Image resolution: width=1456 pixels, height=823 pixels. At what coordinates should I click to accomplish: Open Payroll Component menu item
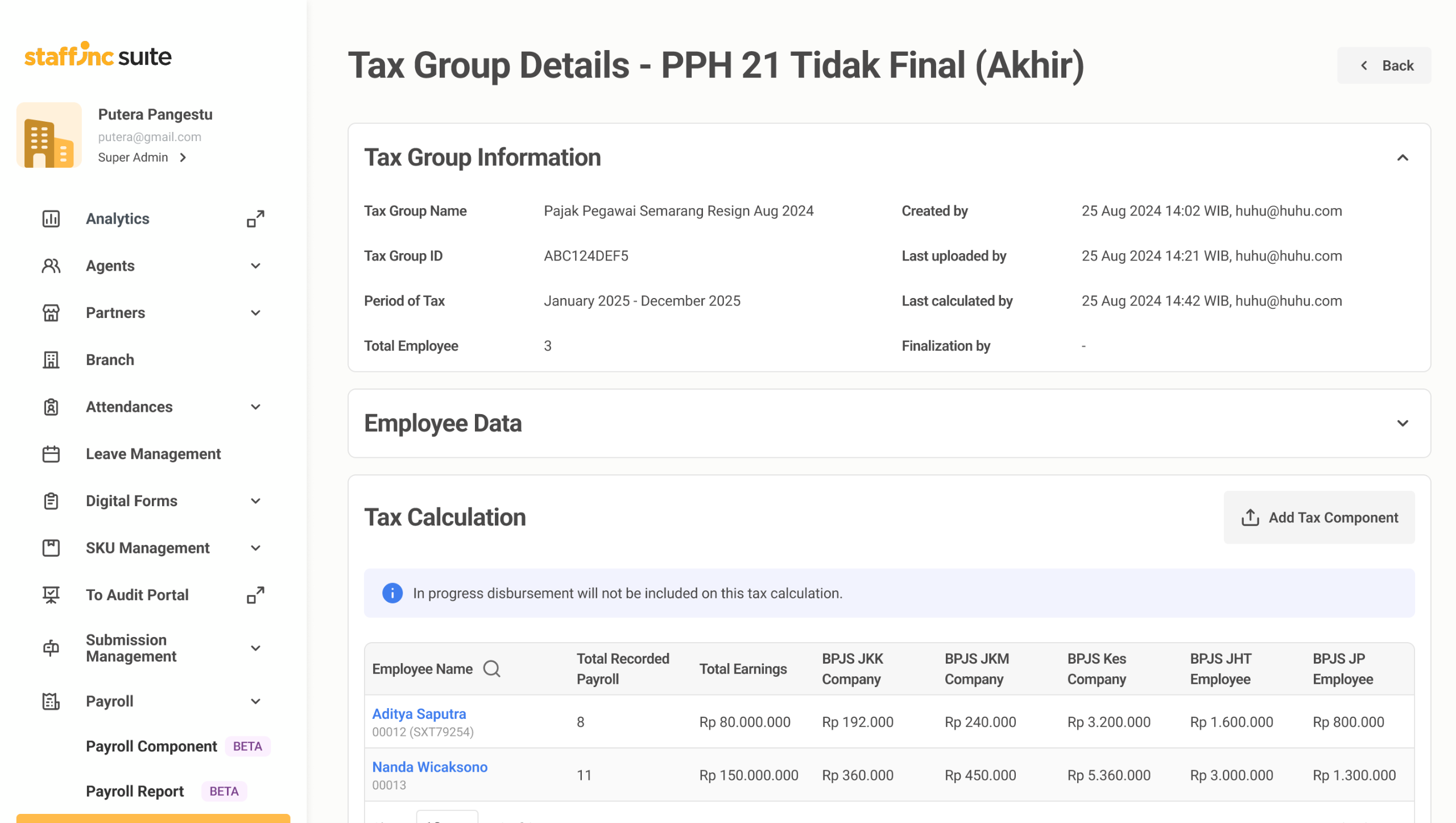tap(151, 747)
